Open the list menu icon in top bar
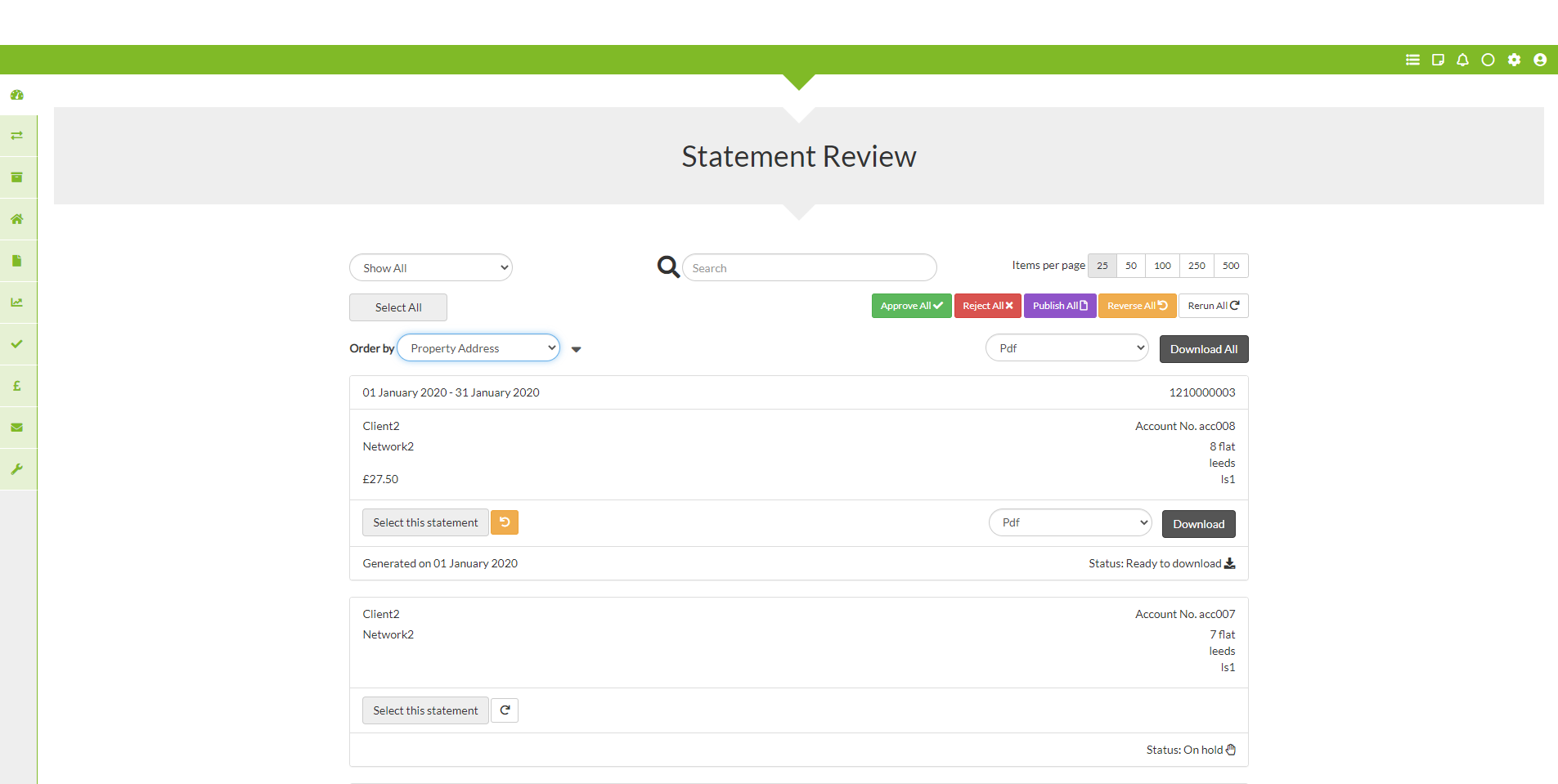The image size is (1558, 784). click(x=1412, y=60)
